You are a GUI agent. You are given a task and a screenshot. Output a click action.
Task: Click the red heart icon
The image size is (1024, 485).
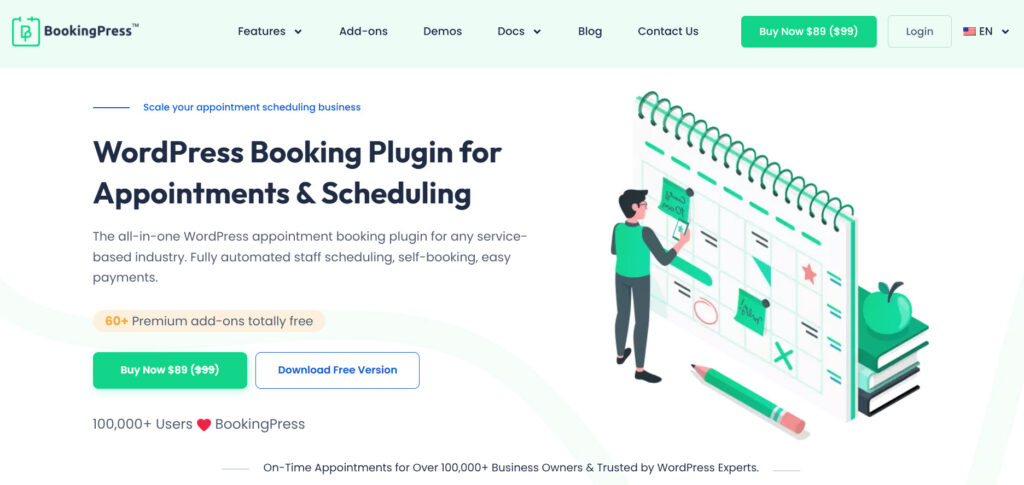[x=204, y=425]
